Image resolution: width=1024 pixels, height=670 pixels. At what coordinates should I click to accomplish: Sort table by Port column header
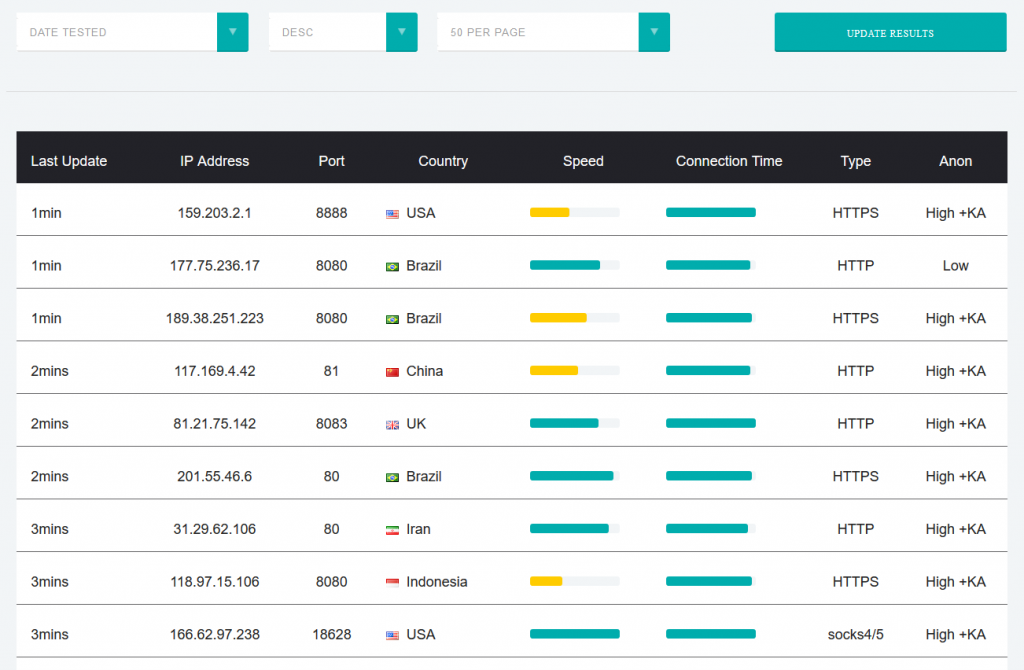tap(331, 161)
